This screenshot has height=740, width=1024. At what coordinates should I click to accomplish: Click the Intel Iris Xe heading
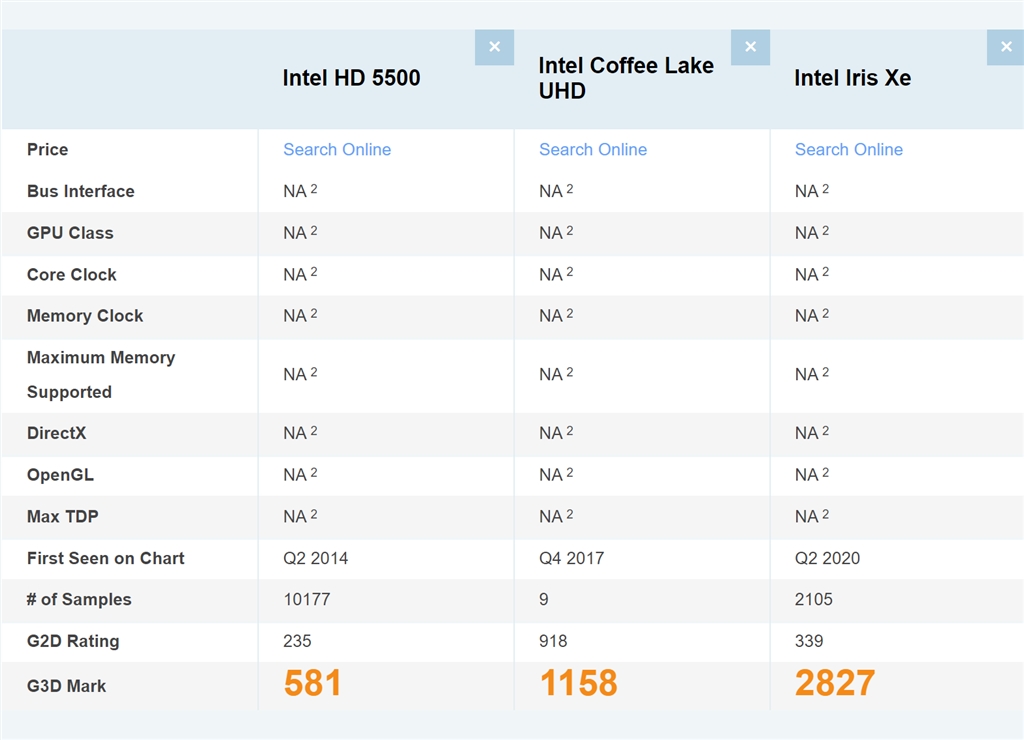tap(852, 78)
